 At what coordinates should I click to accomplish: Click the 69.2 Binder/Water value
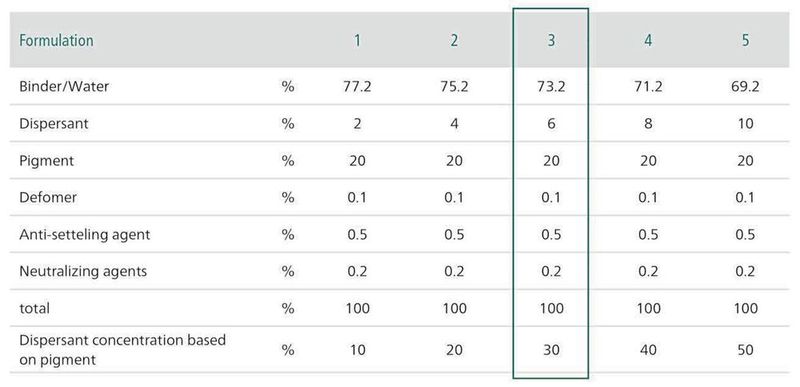coord(745,86)
